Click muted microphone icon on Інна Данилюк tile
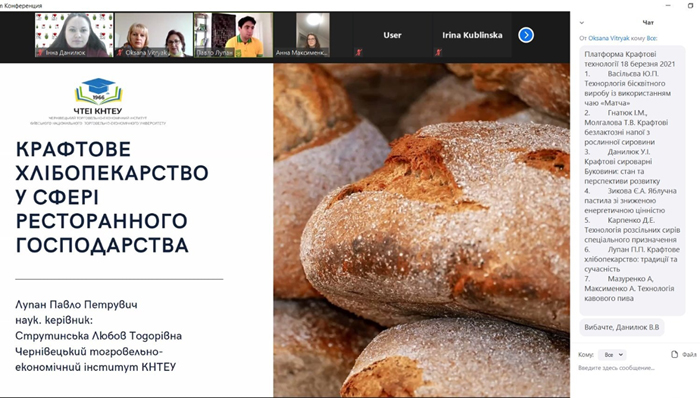Viewport: 700px width, 398px height. coord(40,53)
